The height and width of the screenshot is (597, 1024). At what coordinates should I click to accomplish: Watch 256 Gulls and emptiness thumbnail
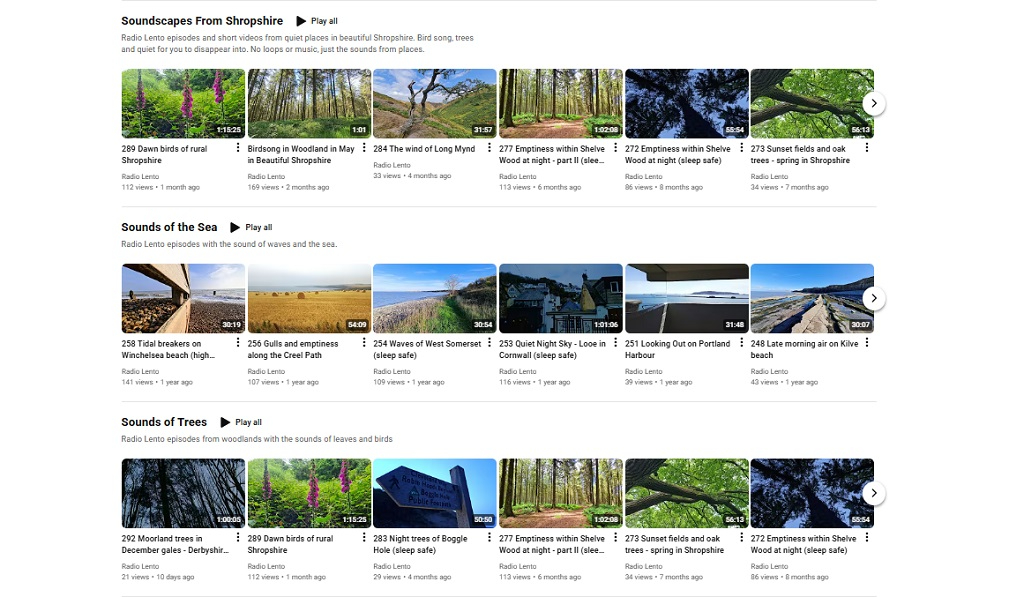pyautogui.click(x=309, y=298)
